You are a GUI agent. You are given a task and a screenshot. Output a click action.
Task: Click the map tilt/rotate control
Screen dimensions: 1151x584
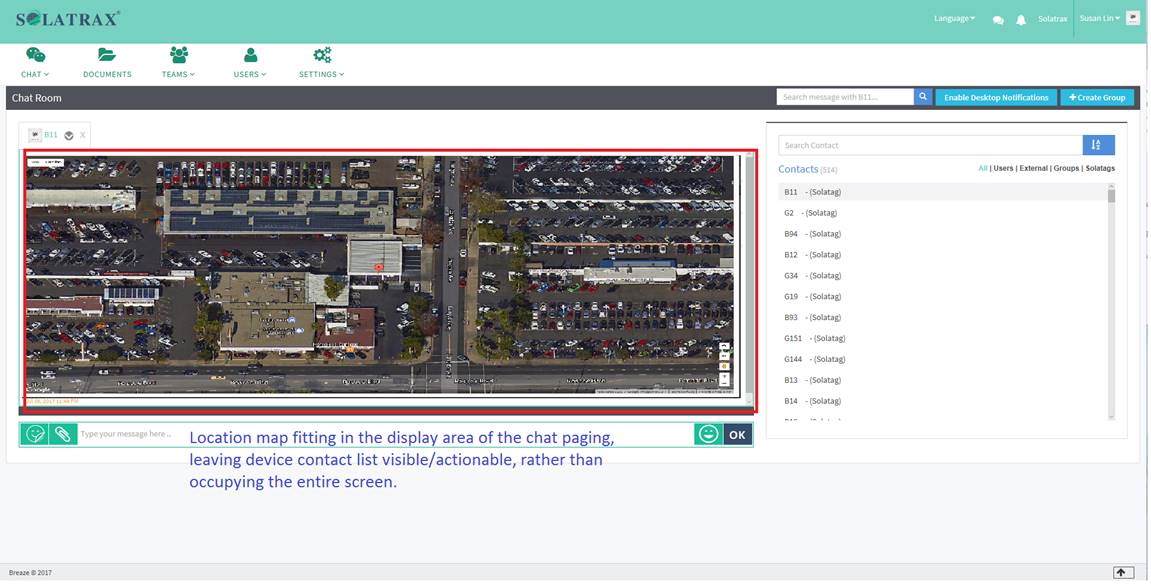pyautogui.click(x=725, y=350)
